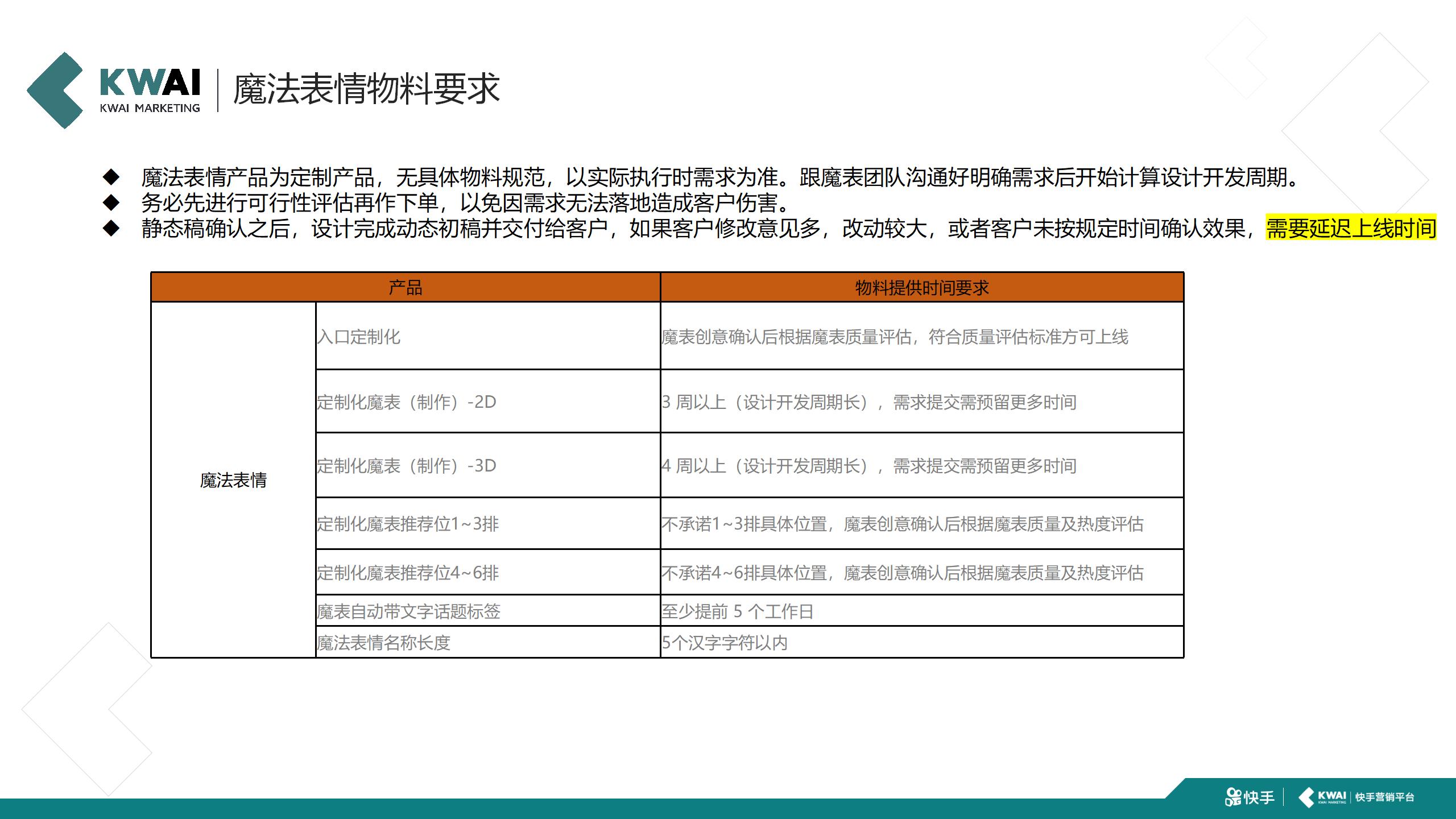The height and width of the screenshot is (819, 1456).
Task: Click the KWAI 快手营销平台 footer logo
Action: point(1356,797)
